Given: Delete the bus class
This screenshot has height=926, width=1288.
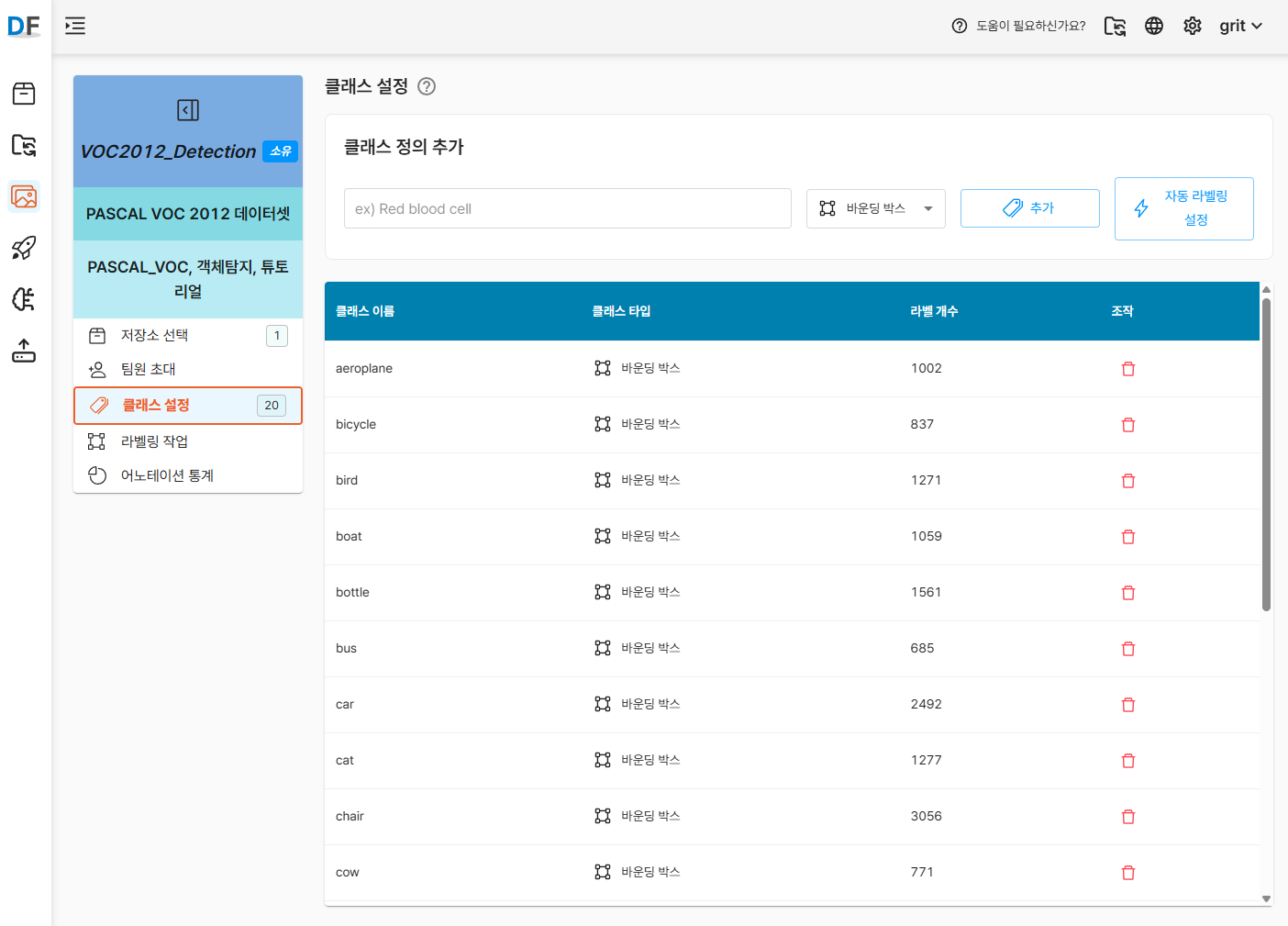Looking at the screenshot, I should tap(1128, 649).
